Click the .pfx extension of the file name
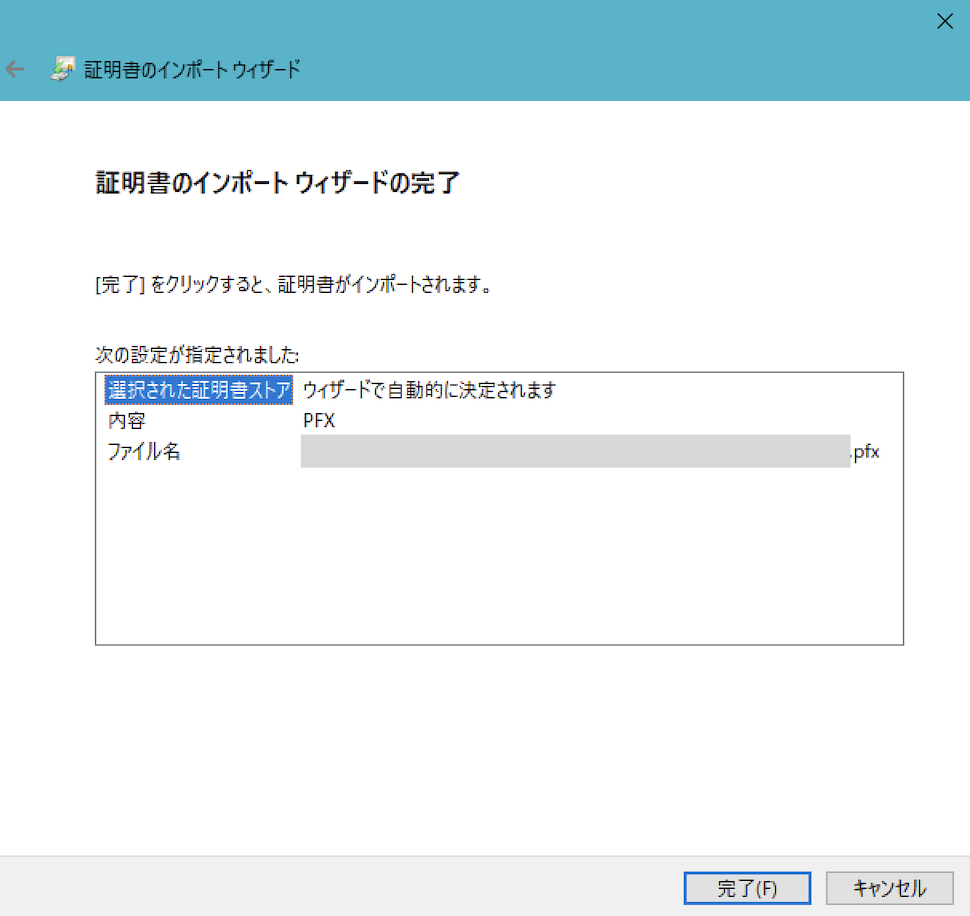 click(865, 452)
